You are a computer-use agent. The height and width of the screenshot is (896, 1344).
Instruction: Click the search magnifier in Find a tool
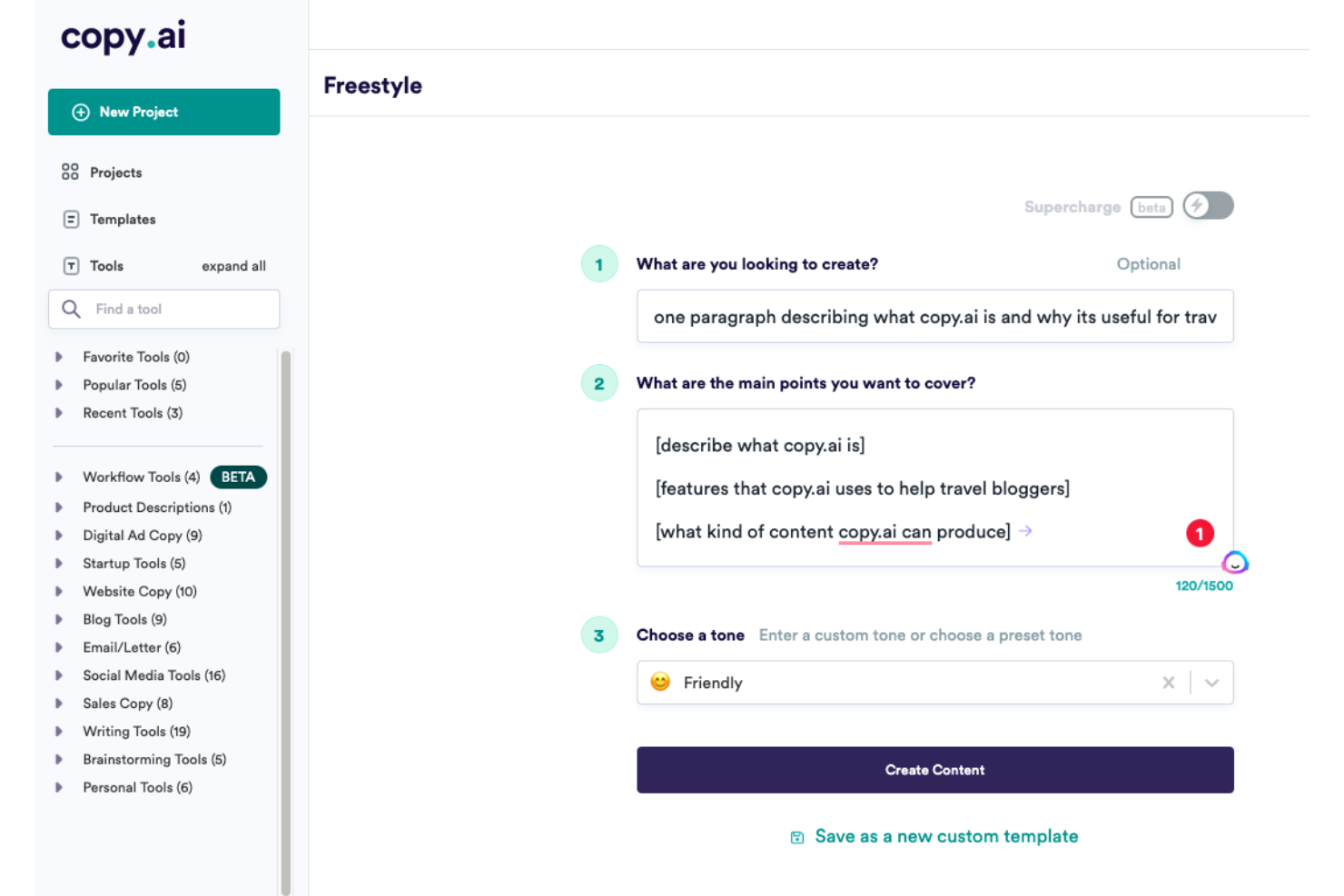click(x=71, y=309)
